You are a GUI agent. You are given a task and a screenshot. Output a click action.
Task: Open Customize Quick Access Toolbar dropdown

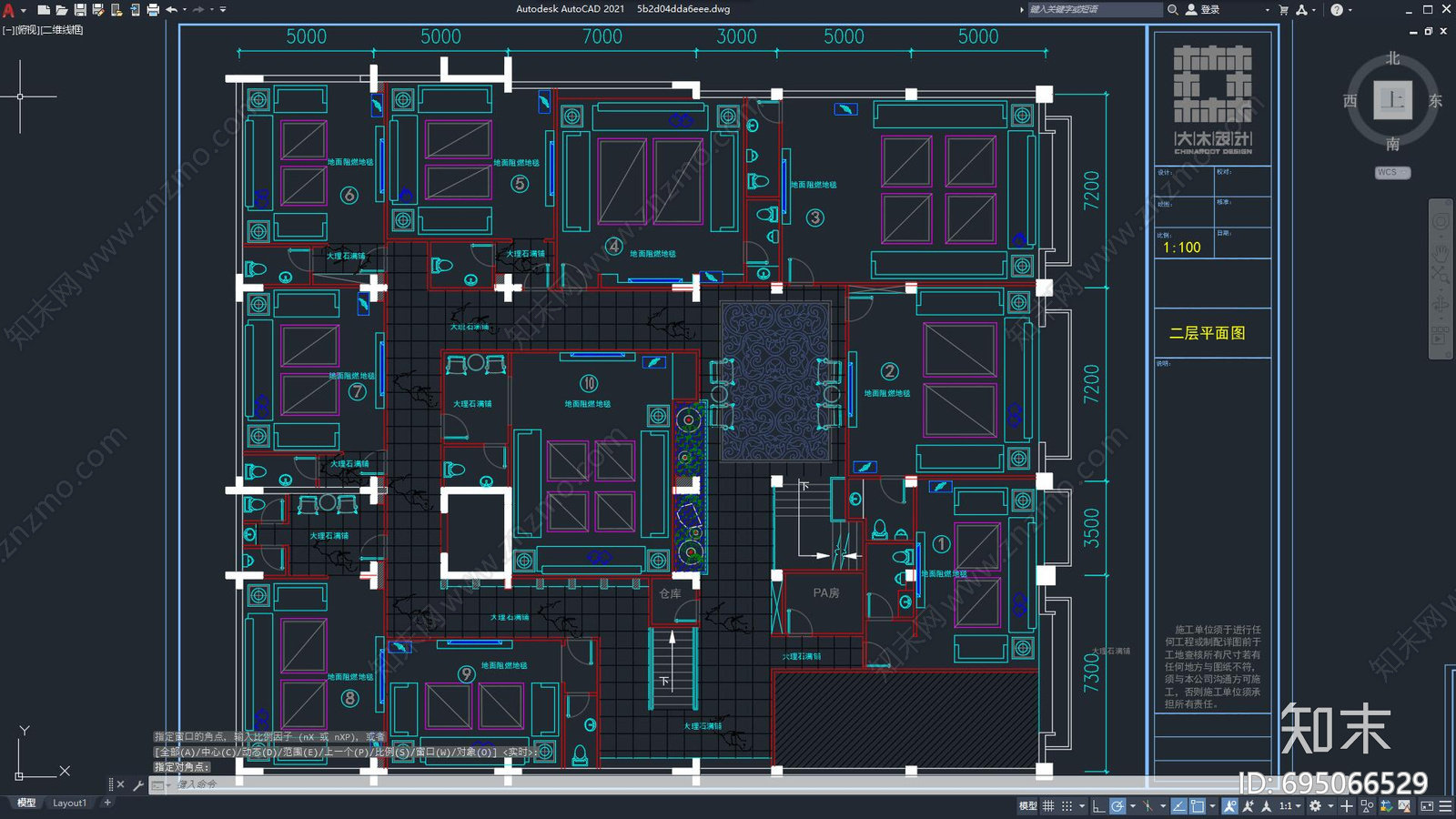223,10
